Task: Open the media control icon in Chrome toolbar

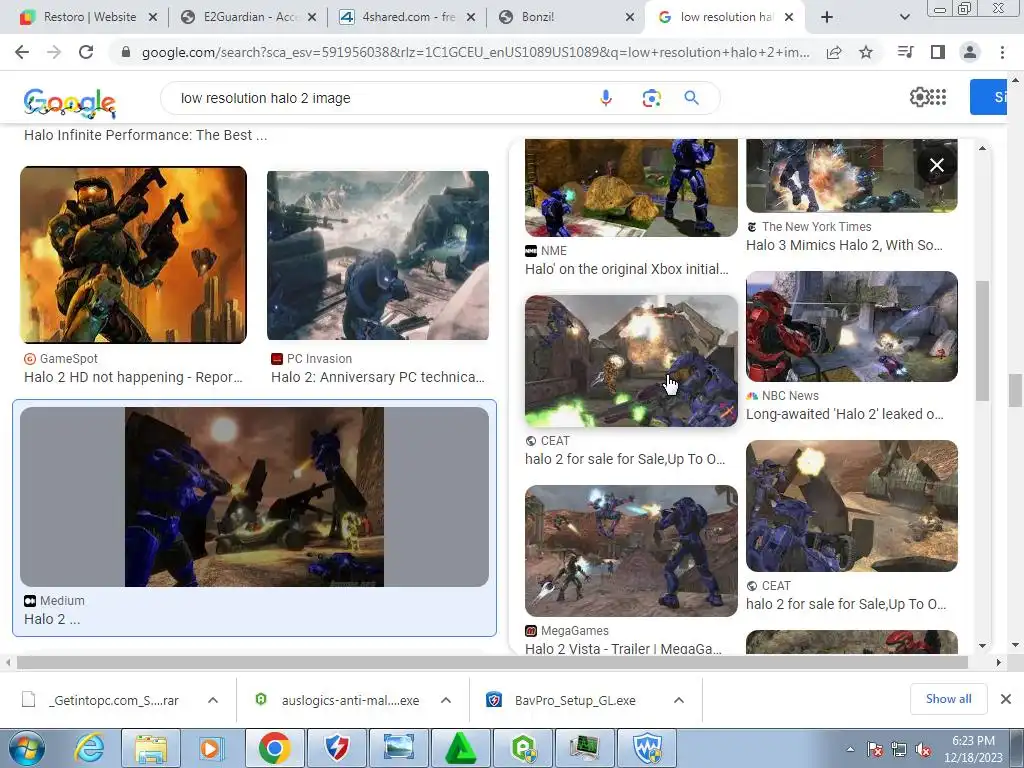Action: click(906, 52)
